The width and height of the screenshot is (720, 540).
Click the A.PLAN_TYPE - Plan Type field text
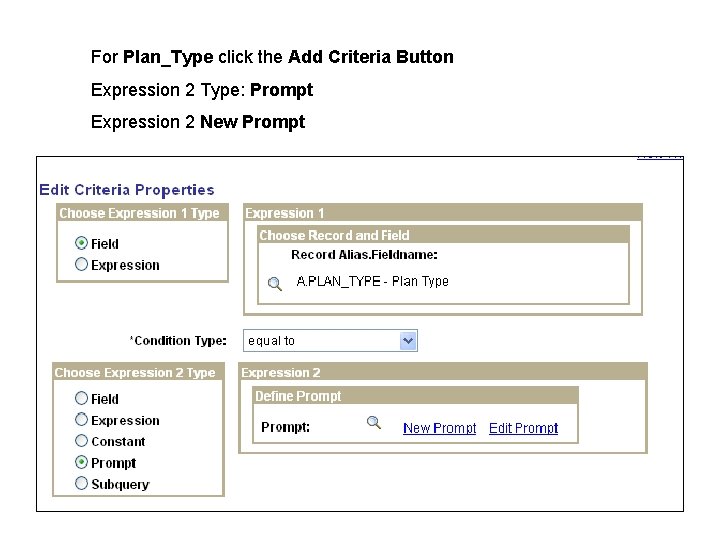(373, 282)
